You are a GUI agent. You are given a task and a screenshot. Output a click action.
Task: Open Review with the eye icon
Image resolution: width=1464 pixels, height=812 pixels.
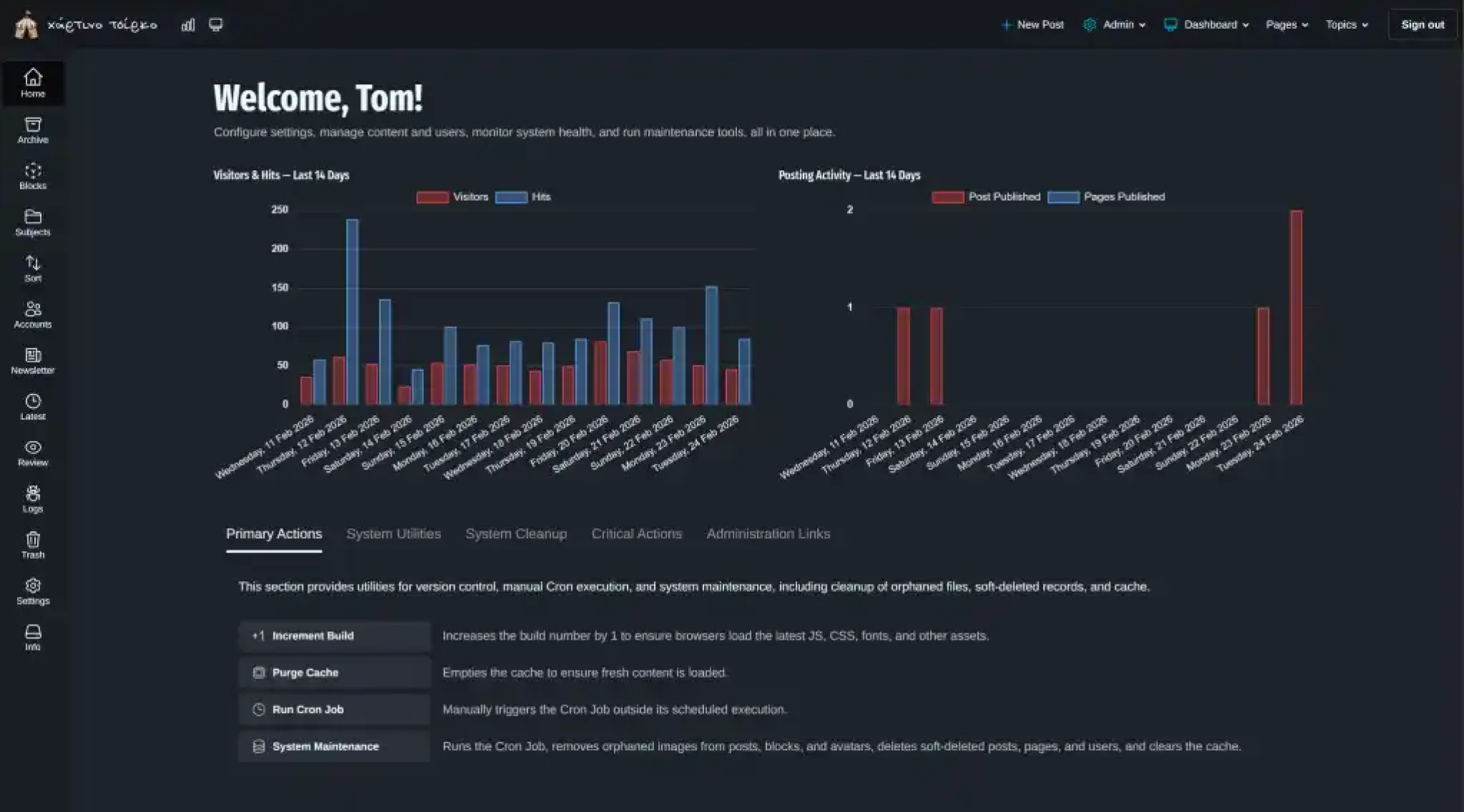[x=33, y=452]
